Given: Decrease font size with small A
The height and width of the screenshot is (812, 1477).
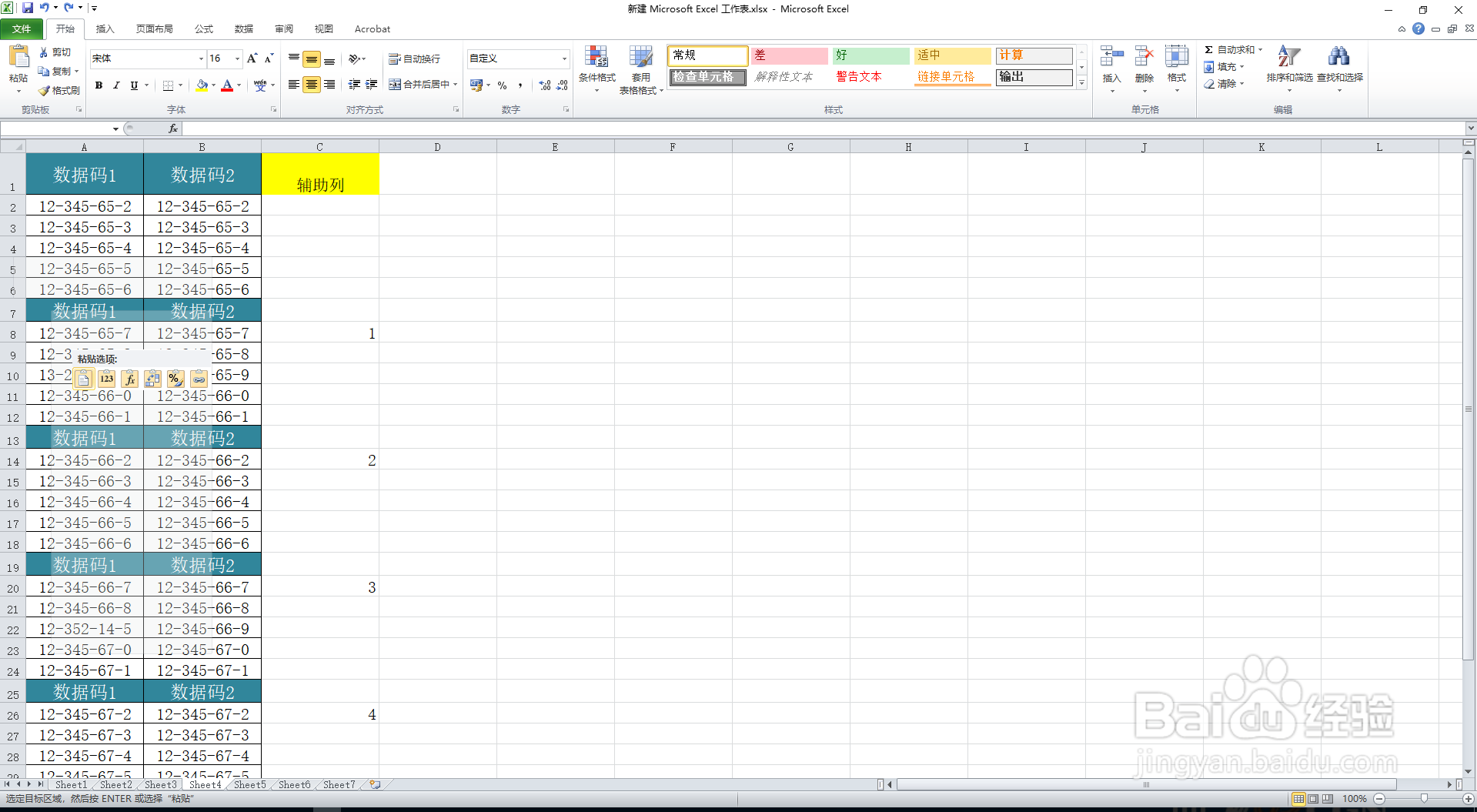Looking at the screenshot, I should click(x=269, y=58).
